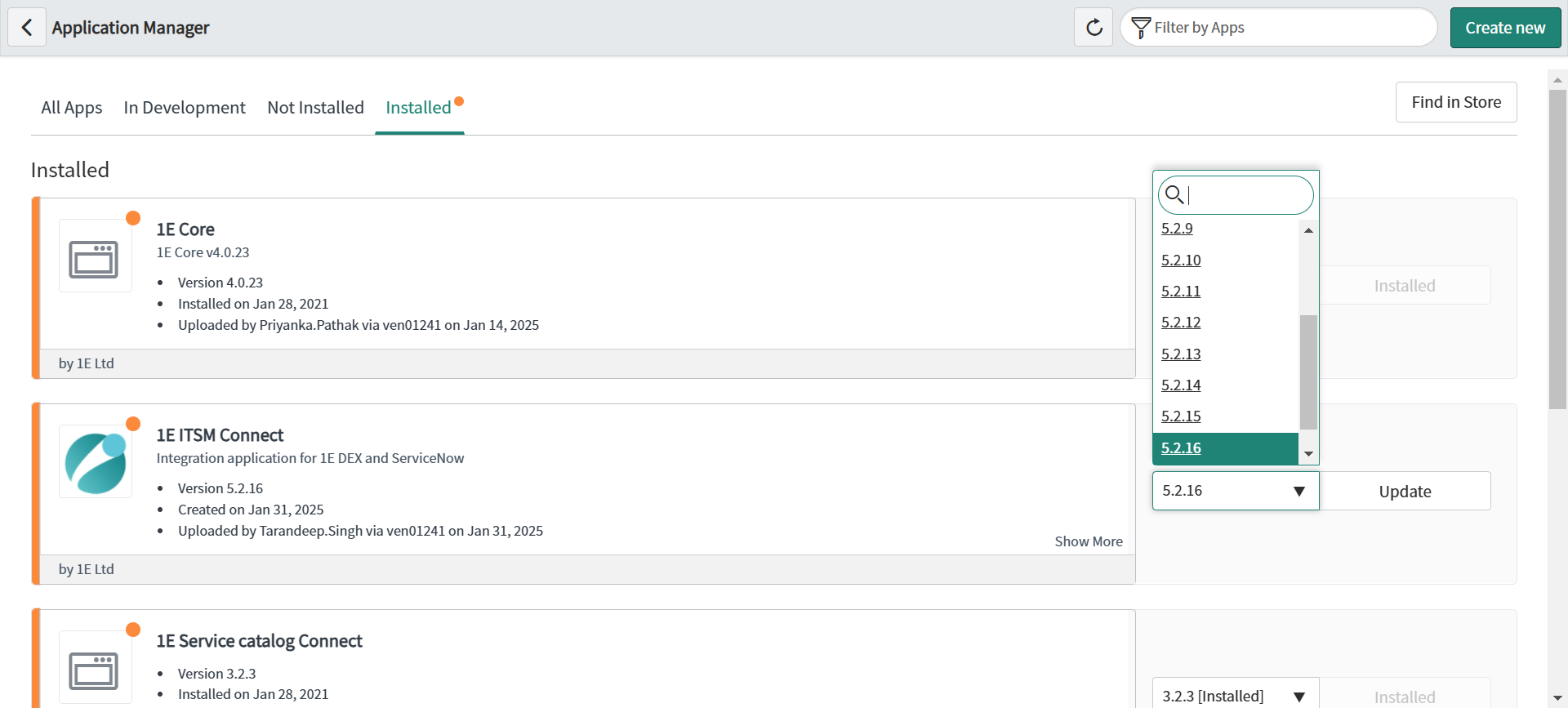1568x708 pixels.
Task: Open the 3.2.3 [Installed] version dropdown
Action: [x=1235, y=696]
